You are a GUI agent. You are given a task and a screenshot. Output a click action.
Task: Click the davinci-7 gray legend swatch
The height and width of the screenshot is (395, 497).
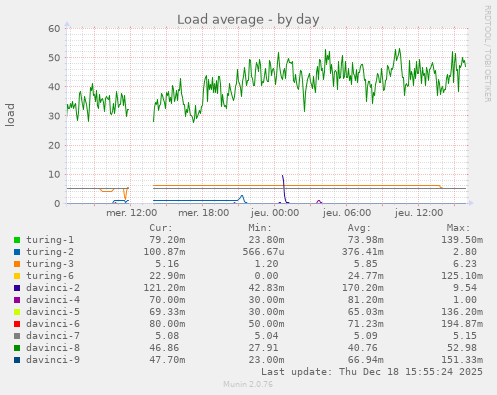[17, 336]
